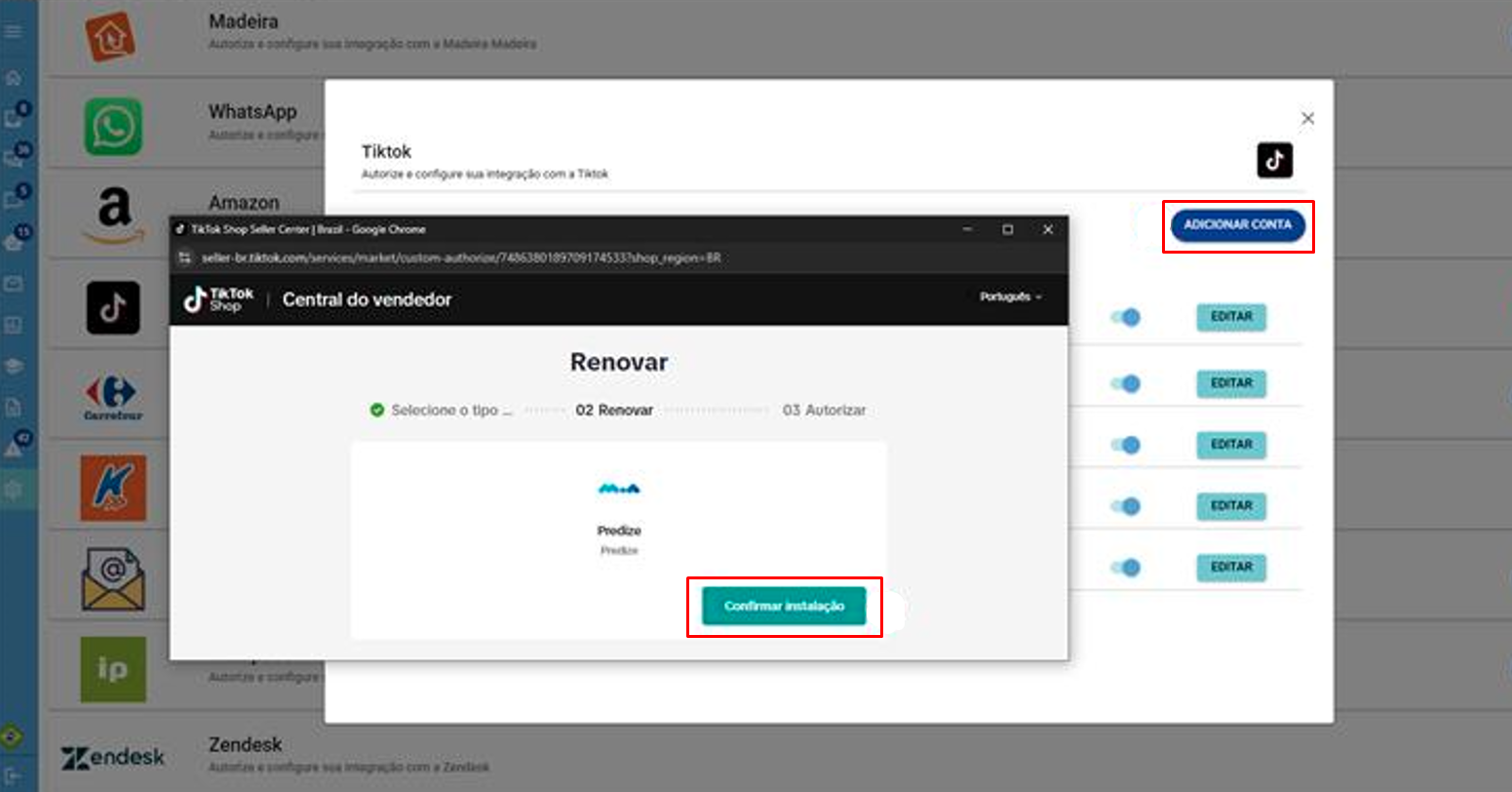Select the Carrefour integration logo
The image size is (1512, 792).
(x=113, y=398)
